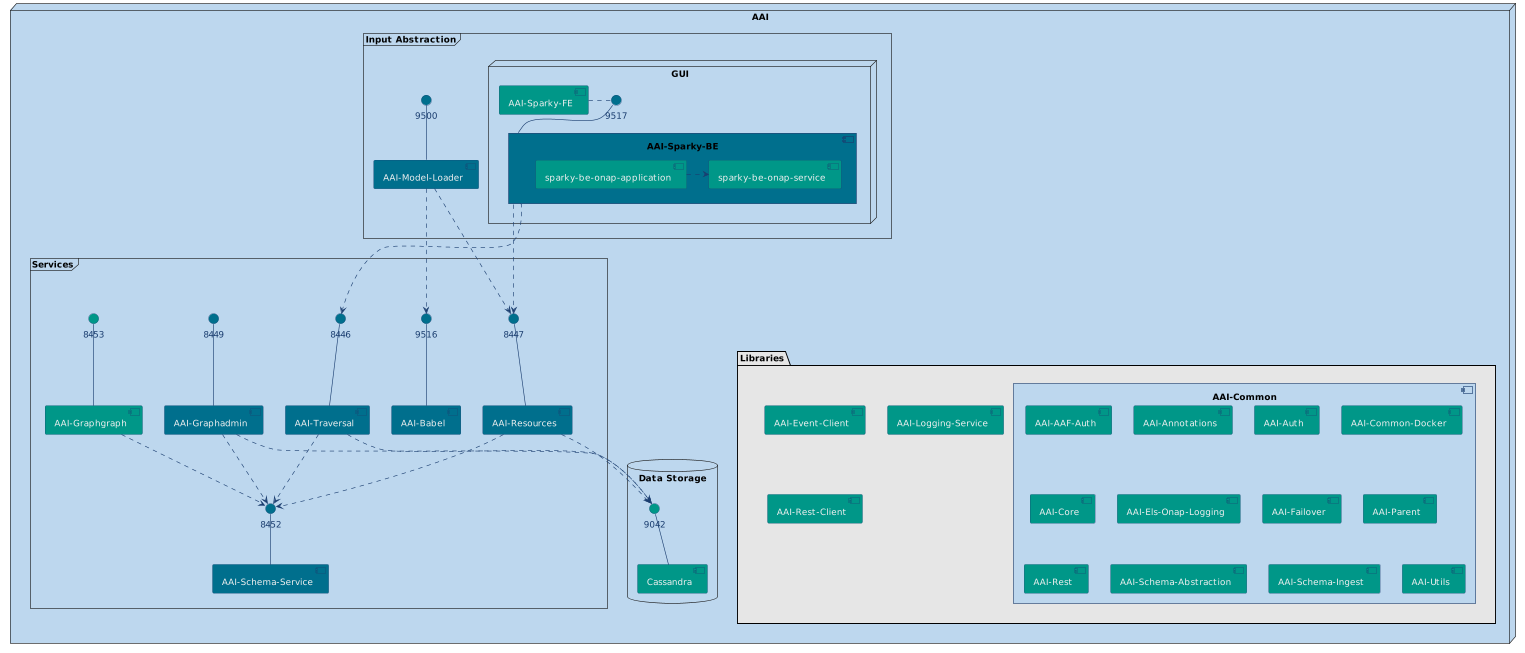Click the AAI-Logging-Service library
The width and height of the screenshot is (1525, 653).
click(945, 420)
